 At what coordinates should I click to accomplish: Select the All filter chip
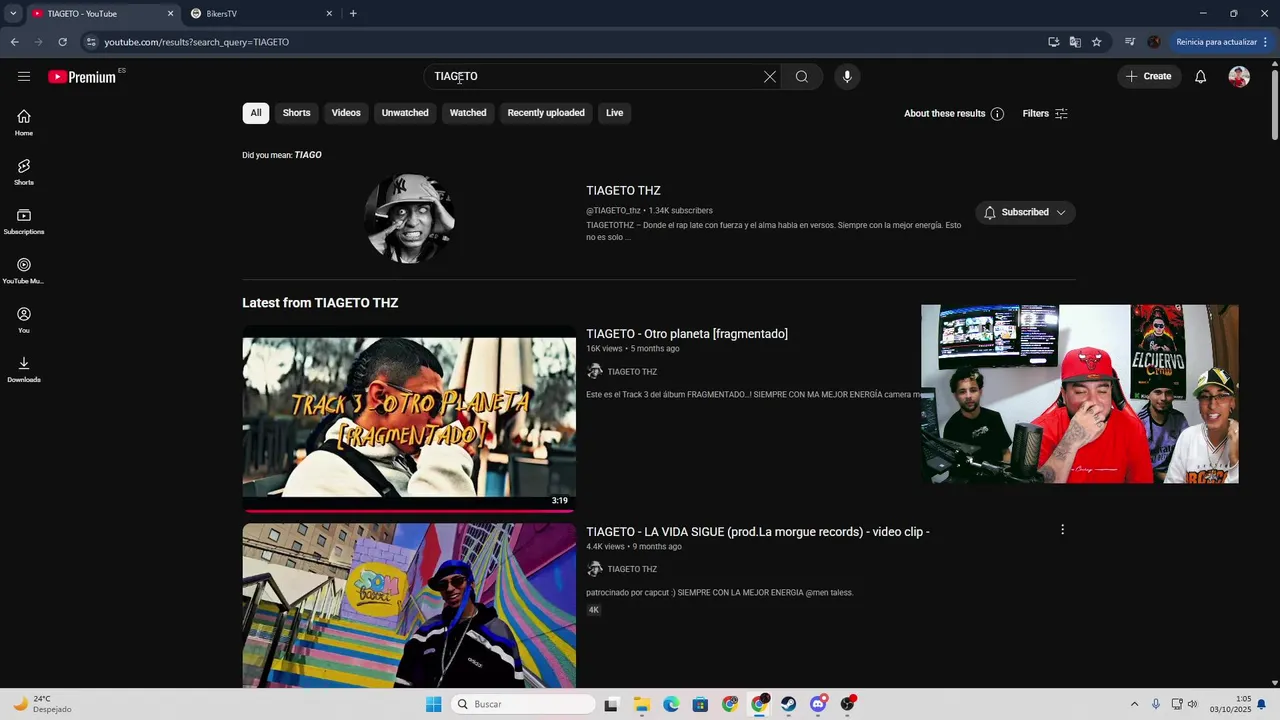point(256,113)
